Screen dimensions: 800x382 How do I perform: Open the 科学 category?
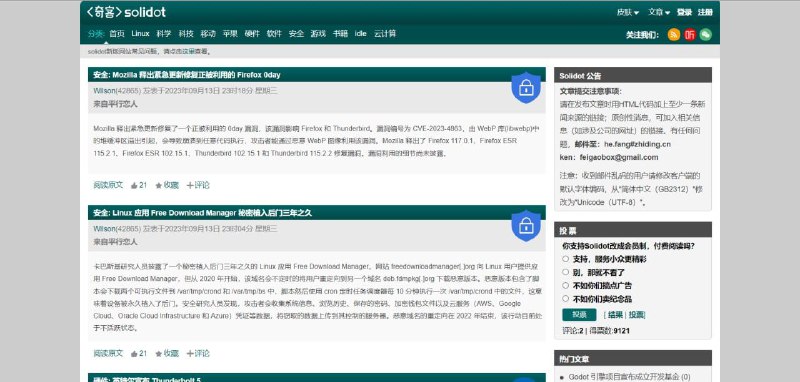coord(164,34)
